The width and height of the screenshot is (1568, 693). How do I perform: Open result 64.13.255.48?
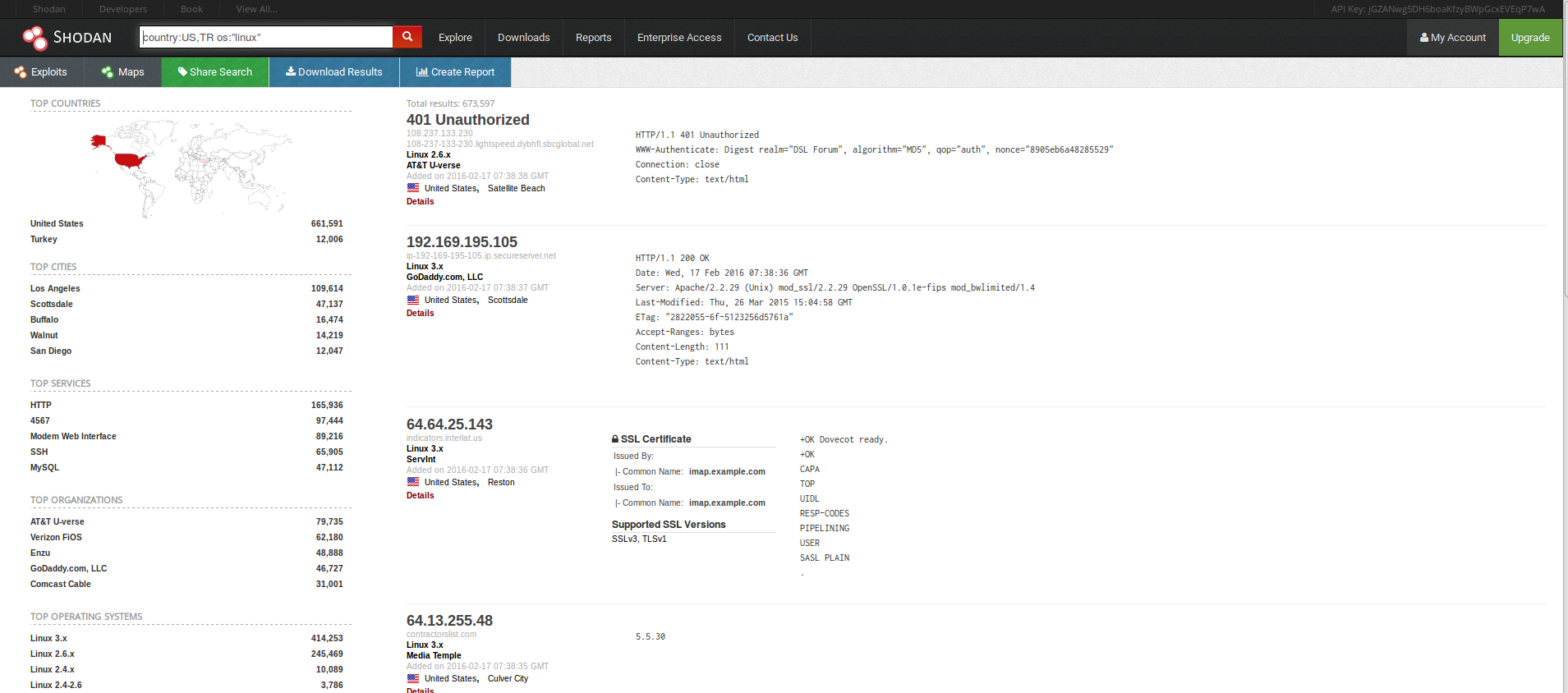(449, 621)
